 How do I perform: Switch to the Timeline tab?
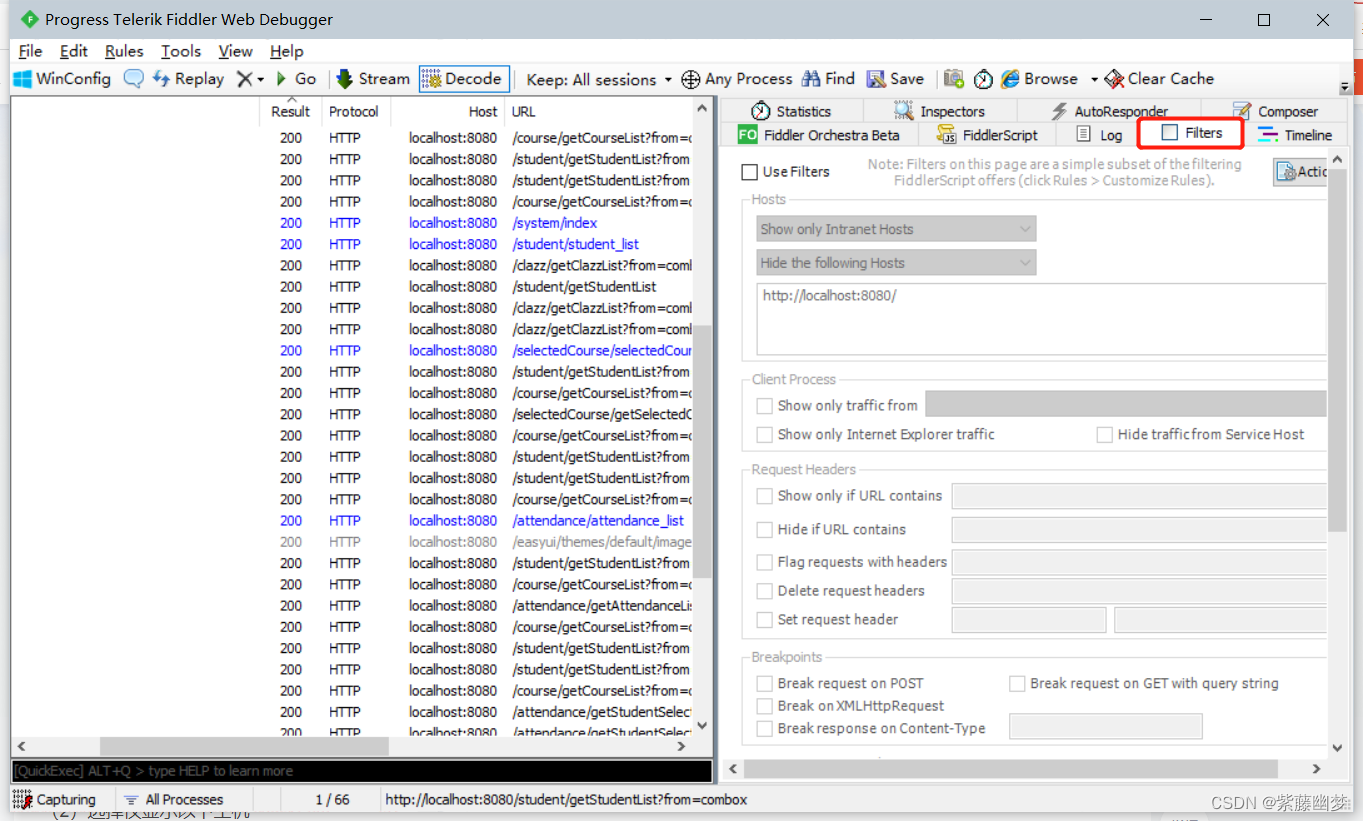pos(1296,135)
